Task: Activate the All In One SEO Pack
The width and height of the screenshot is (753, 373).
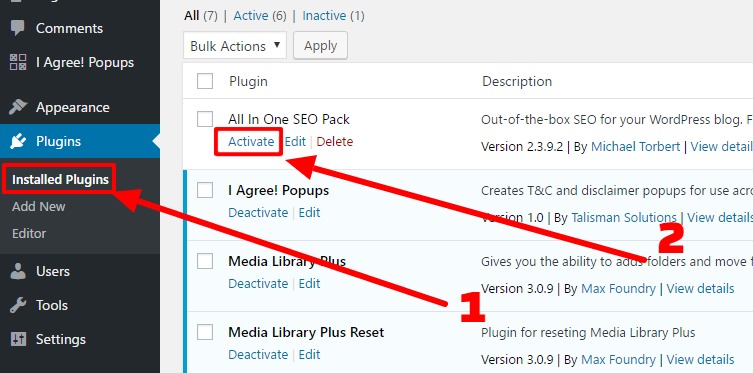Action: tap(251, 142)
